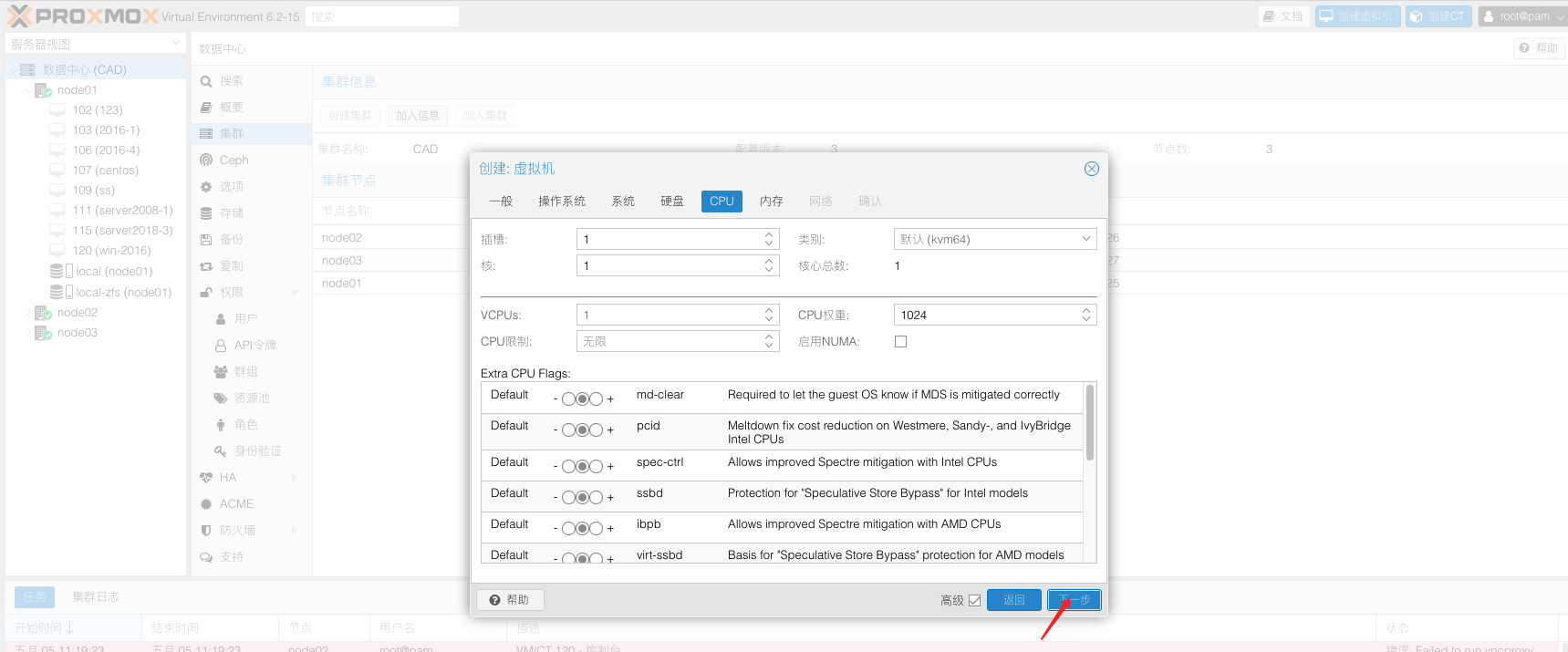Open API令牌 tokens icon
The width and height of the screenshot is (1568, 652).
coord(221,346)
